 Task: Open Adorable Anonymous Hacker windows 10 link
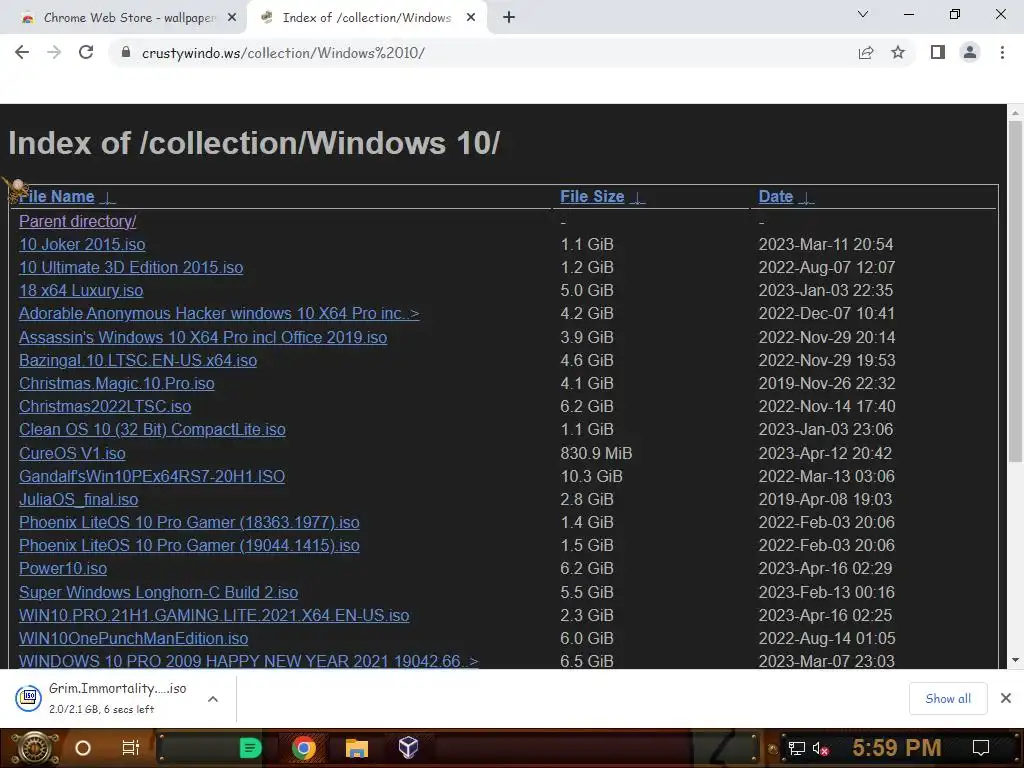[219, 313]
